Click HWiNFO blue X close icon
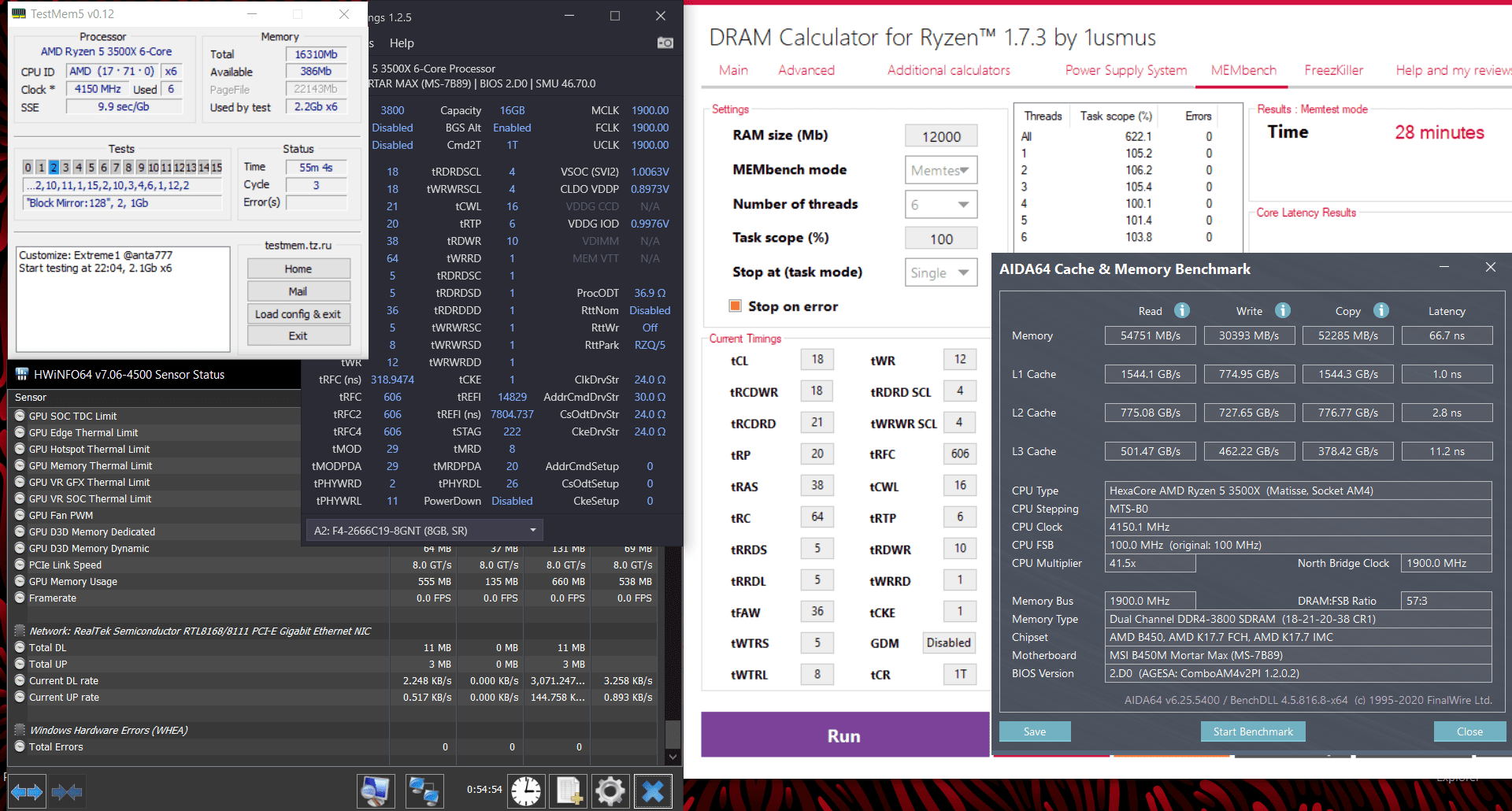 point(653,791)
